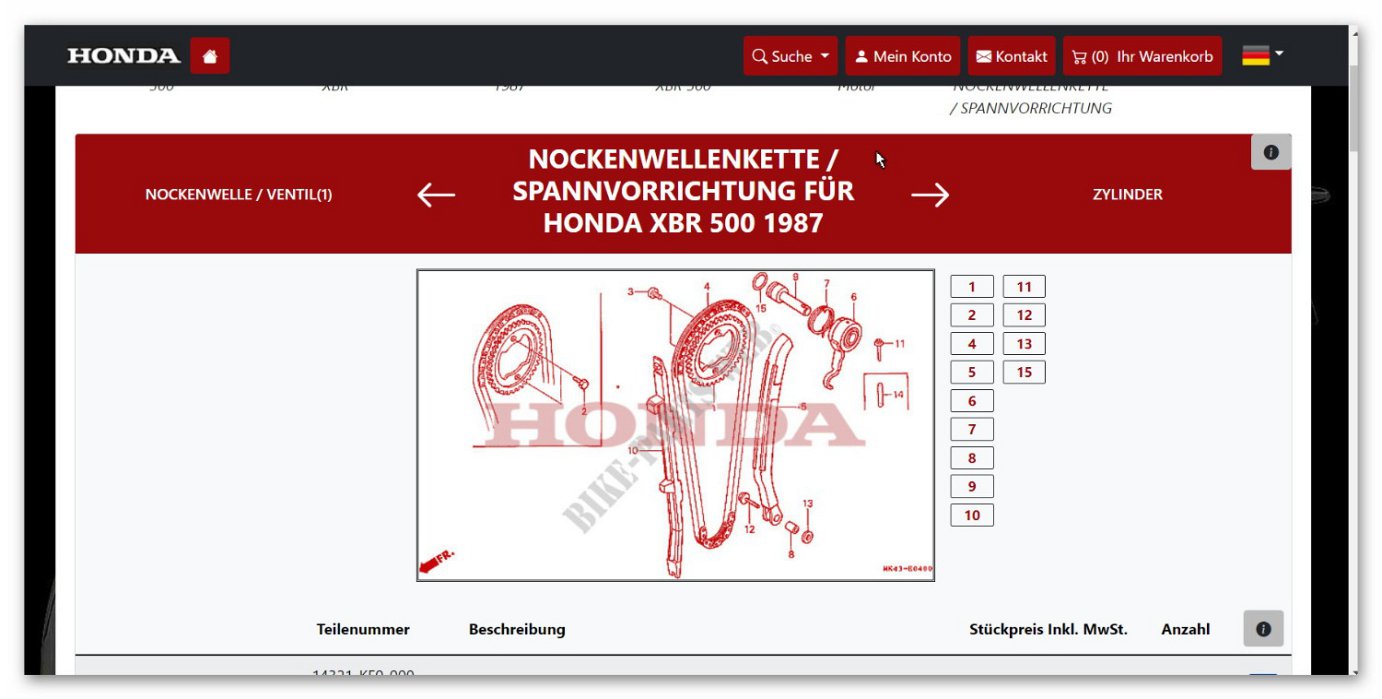This screenshot has height=699, width=1382.
Task: Click the info icon in red banner
Action: (1270, 153)
